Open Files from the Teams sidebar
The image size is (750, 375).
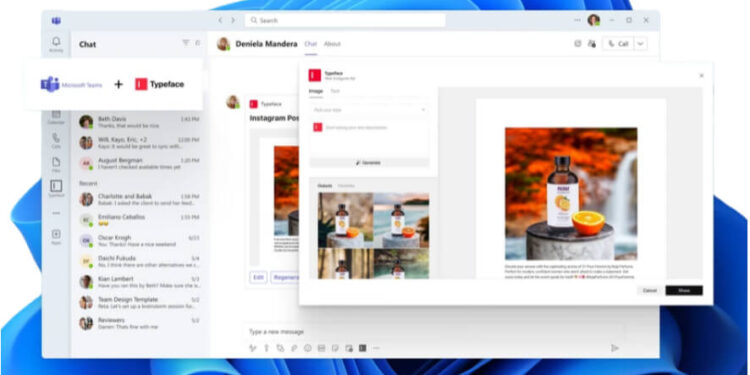56,165
